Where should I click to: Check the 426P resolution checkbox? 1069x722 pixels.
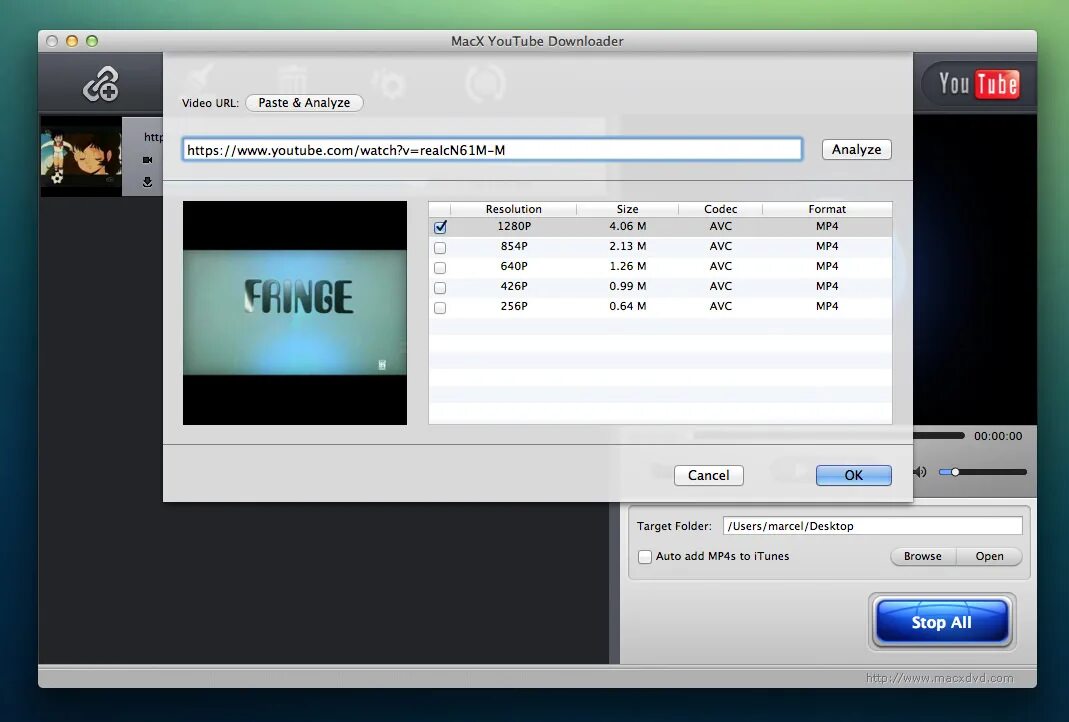(x=440, y=288)
